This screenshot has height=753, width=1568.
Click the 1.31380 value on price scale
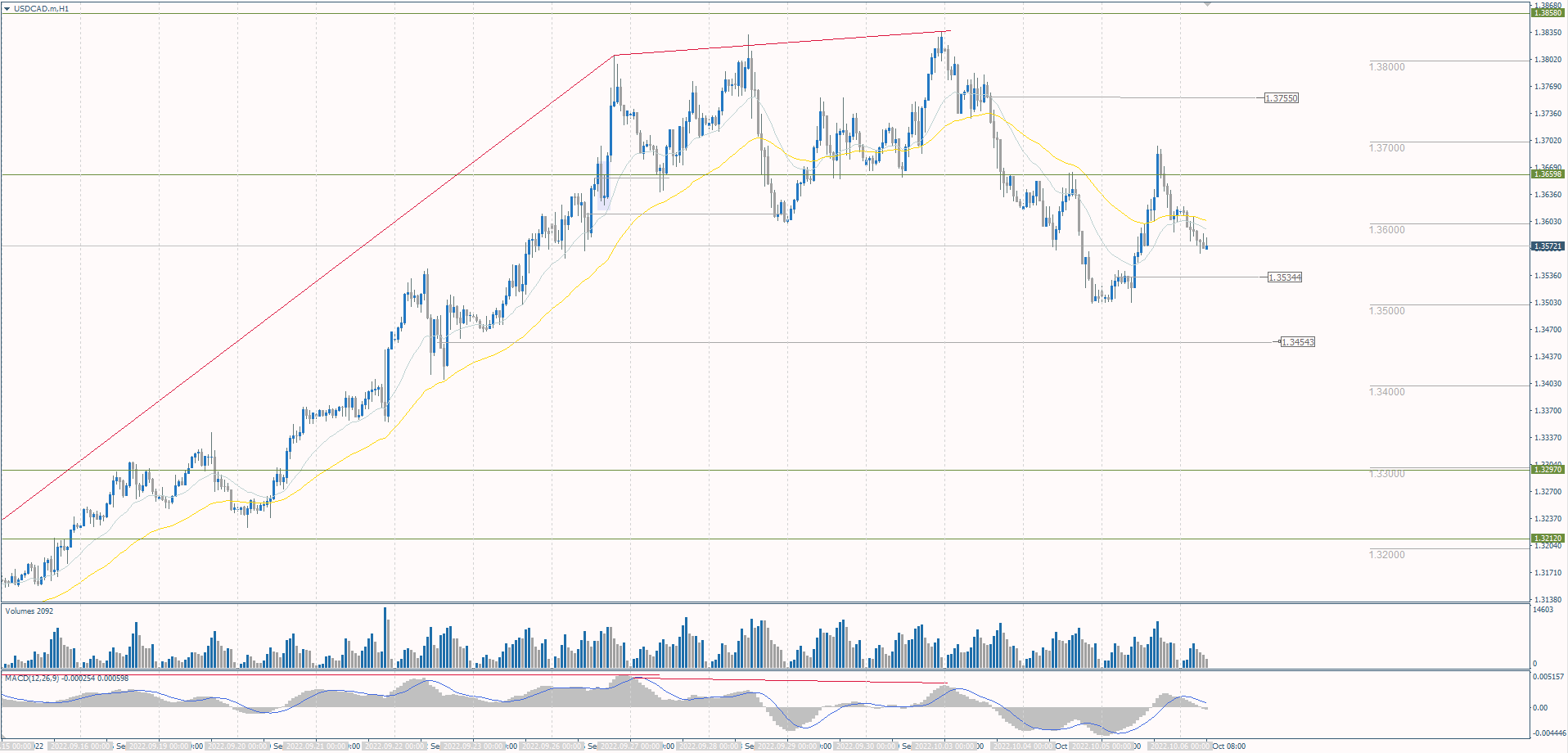[1548, 600]
